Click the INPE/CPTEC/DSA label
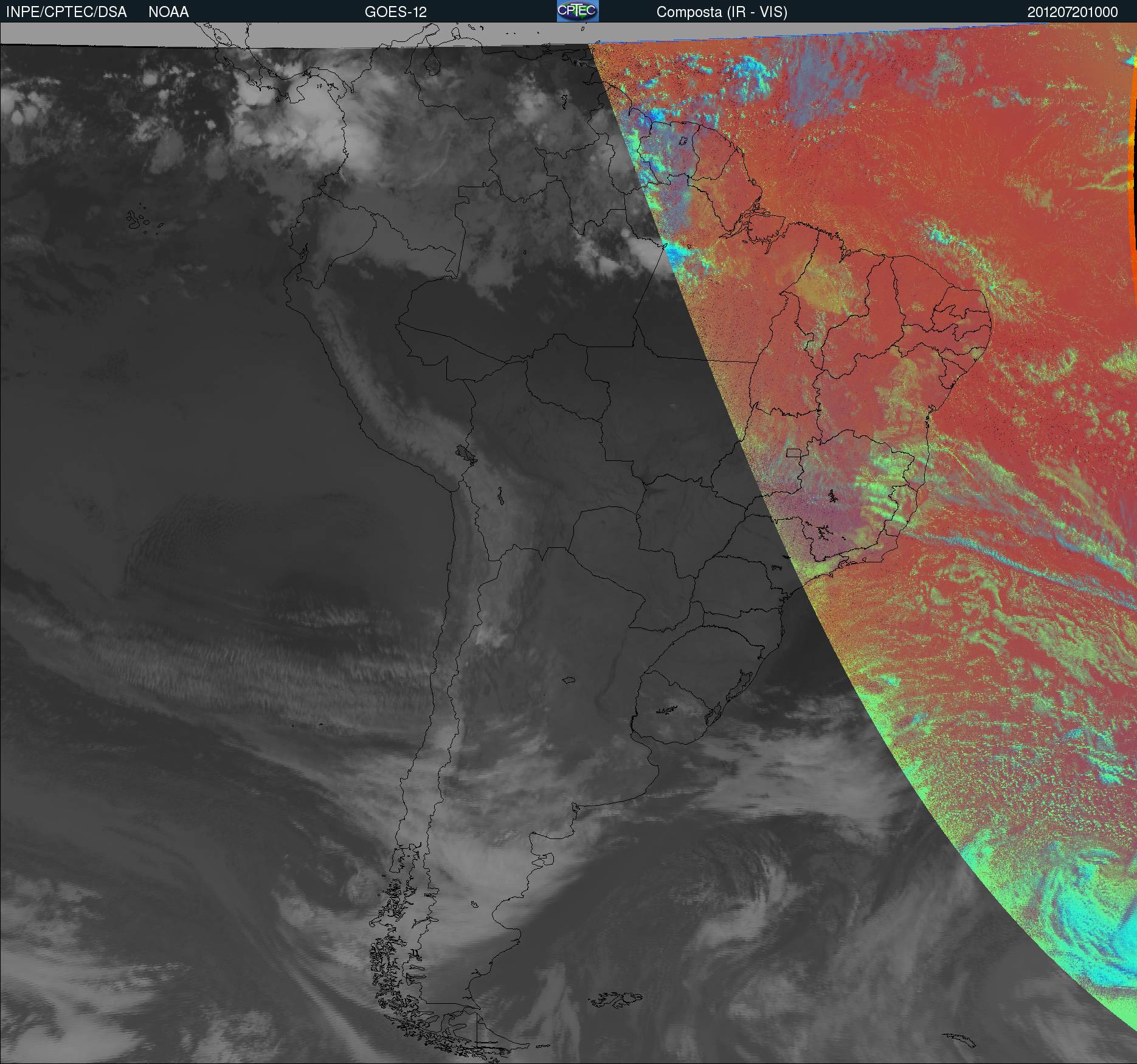This screenshot has height=1064, width=1137. click(66, 12)
